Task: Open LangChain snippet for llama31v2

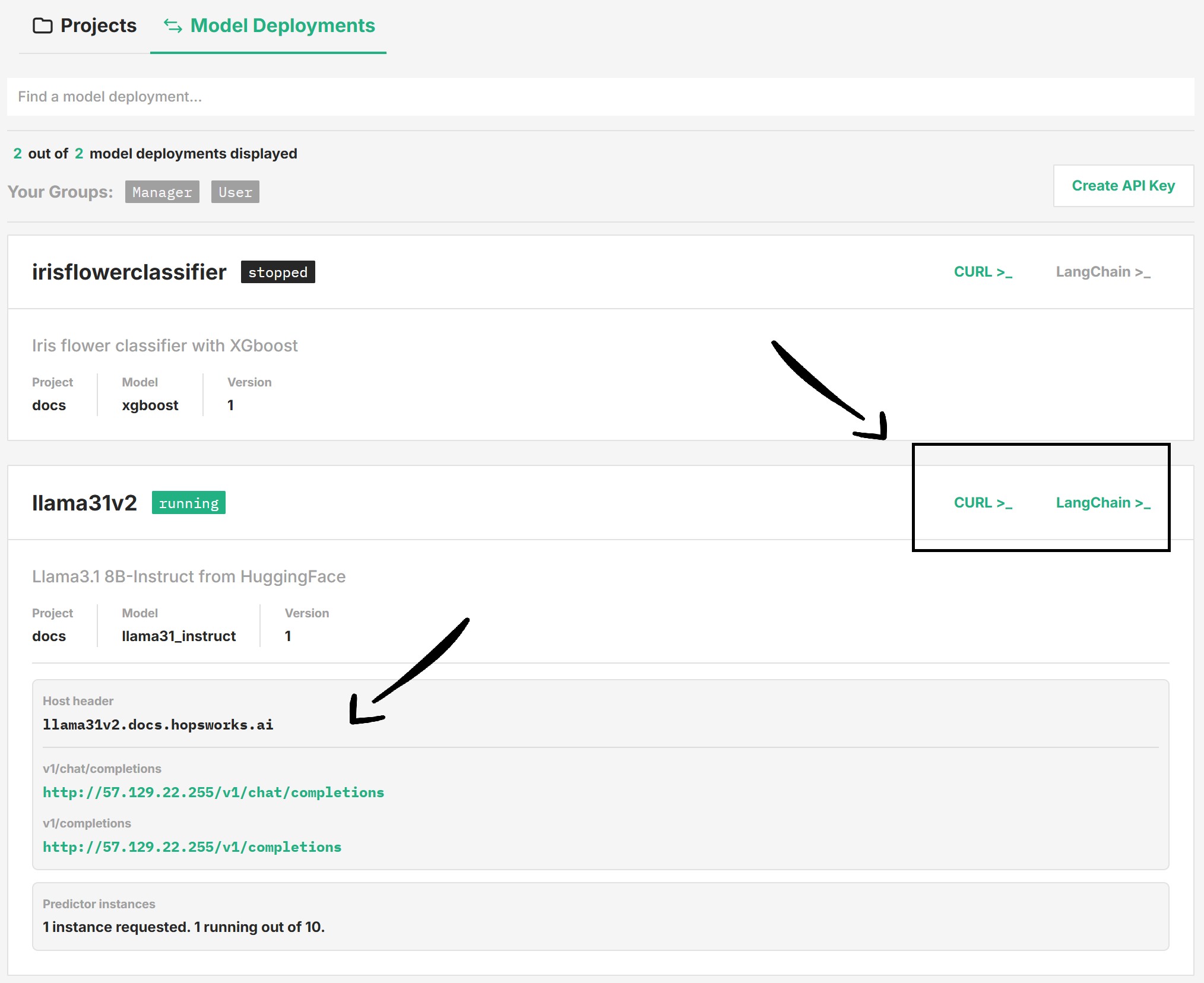Action: tap(1102, 503)
